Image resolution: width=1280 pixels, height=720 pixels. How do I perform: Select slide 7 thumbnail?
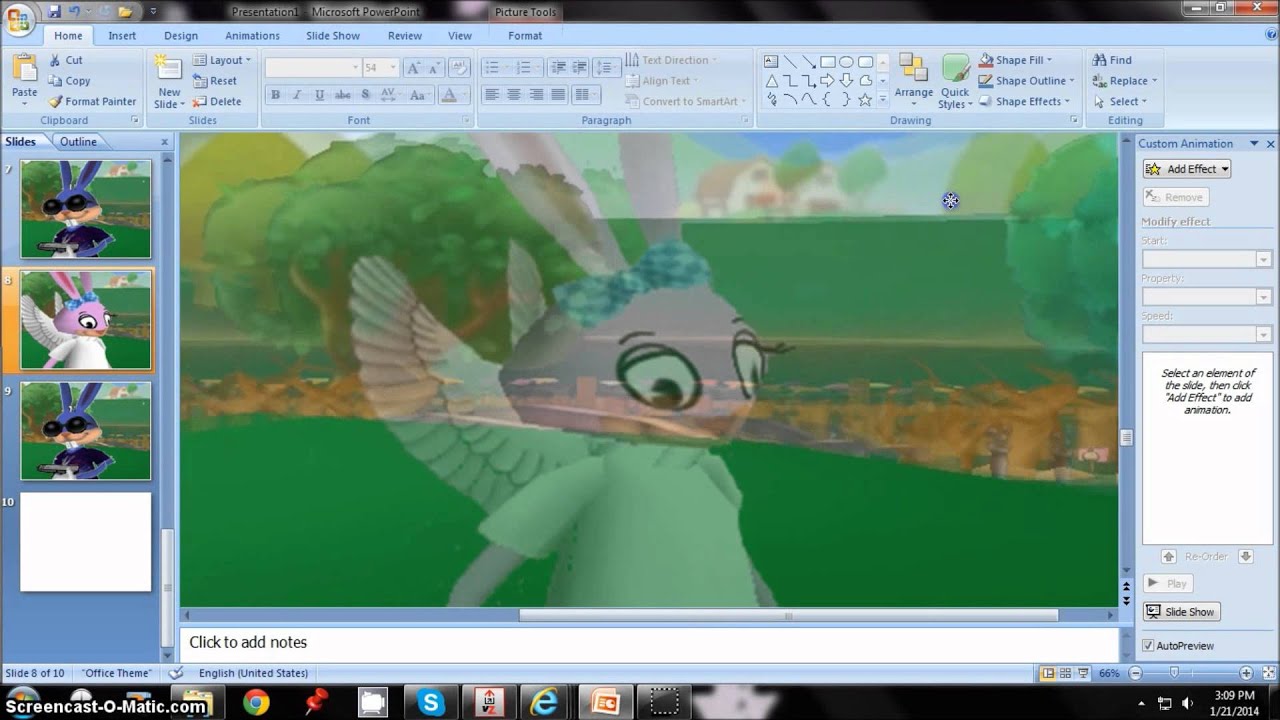86,209
